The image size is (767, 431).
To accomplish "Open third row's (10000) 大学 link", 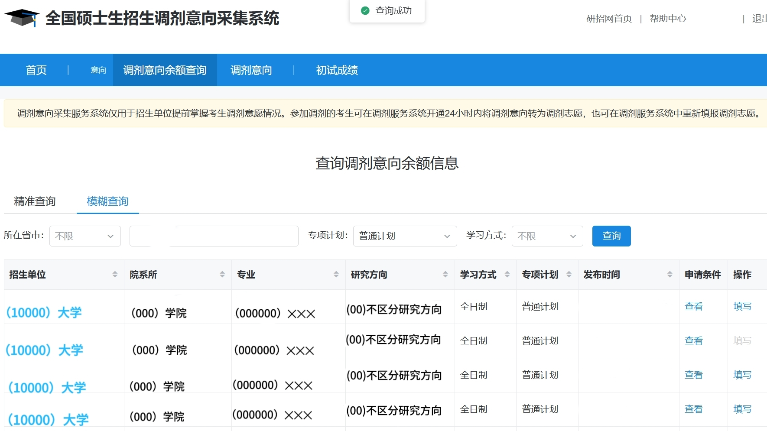I will point(47,387).
